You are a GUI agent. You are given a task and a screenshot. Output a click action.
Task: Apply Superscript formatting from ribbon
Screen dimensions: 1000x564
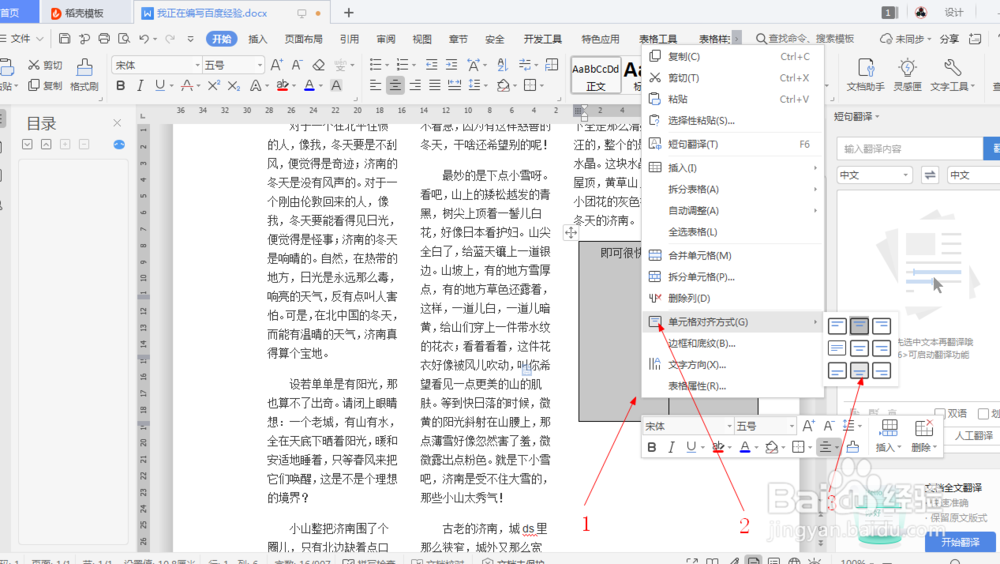click(214, 85)
